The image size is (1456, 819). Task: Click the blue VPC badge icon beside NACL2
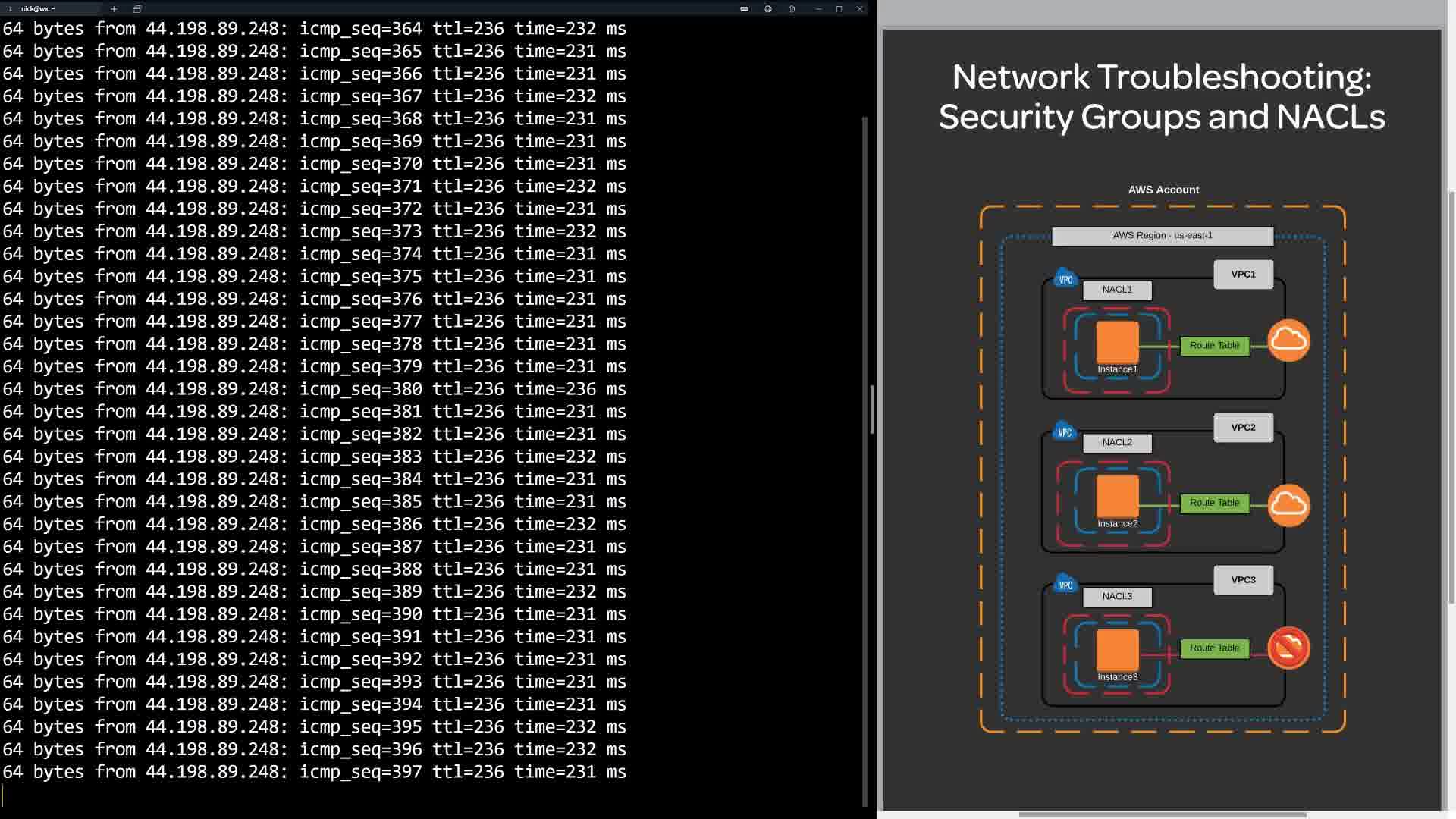(x=1065, y=431)
